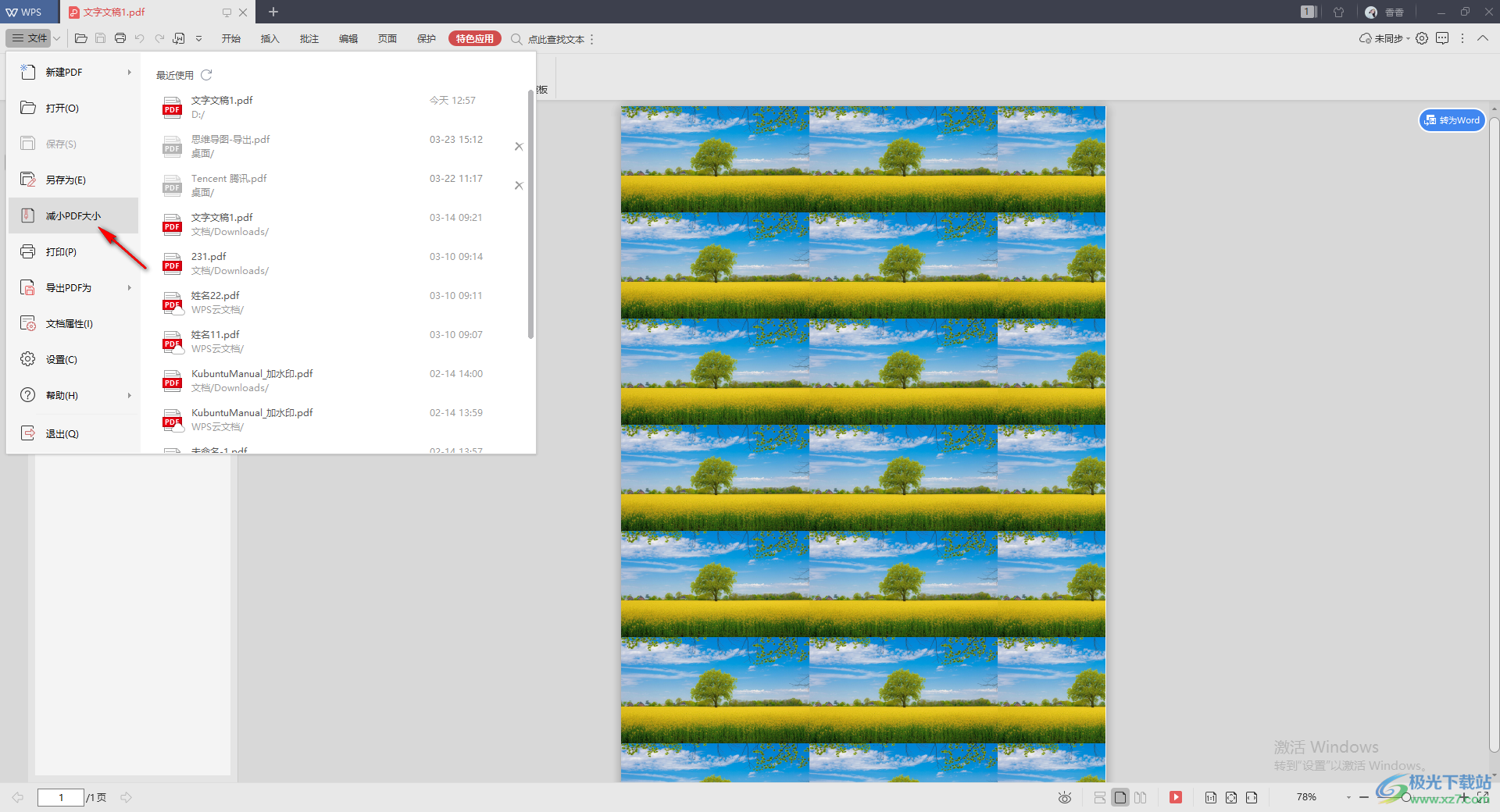Click the open-file folder icon in the toolbar
The image size is (1500, 812).
pos(80,38)
